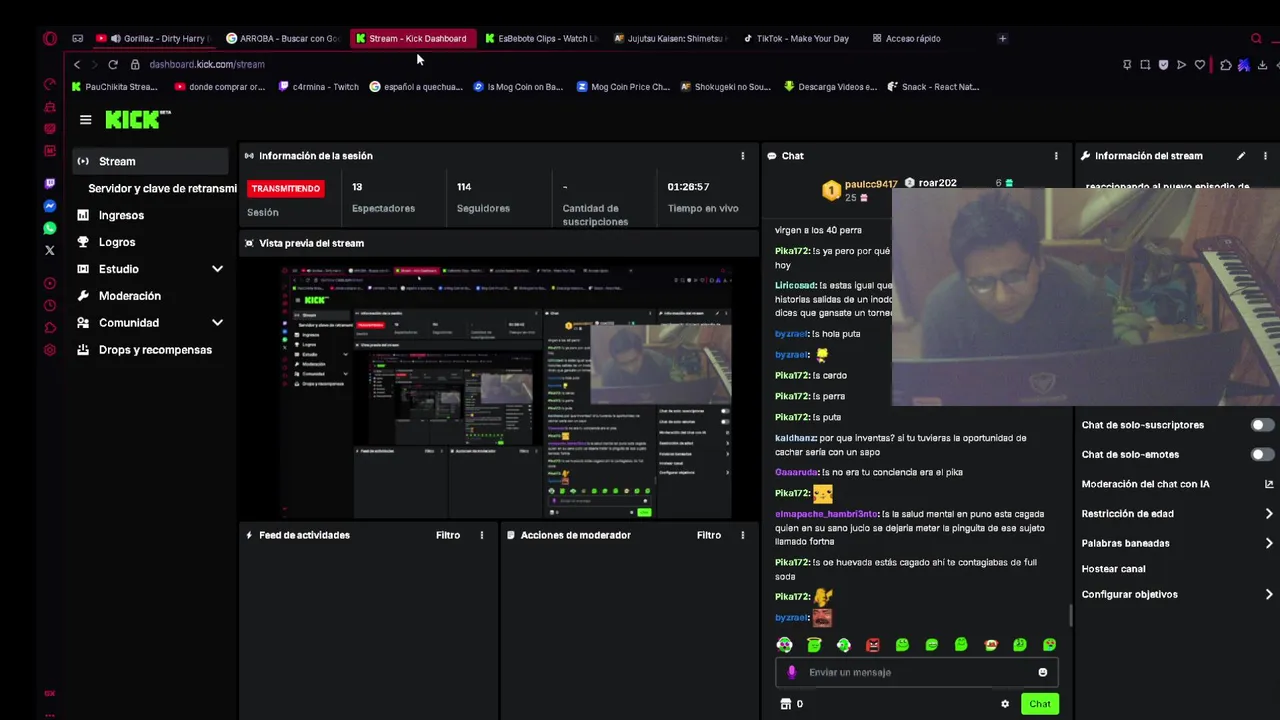Open Twitch from the Opera sidebar
Screen dimensions: 1280x720
coord(50,183)
